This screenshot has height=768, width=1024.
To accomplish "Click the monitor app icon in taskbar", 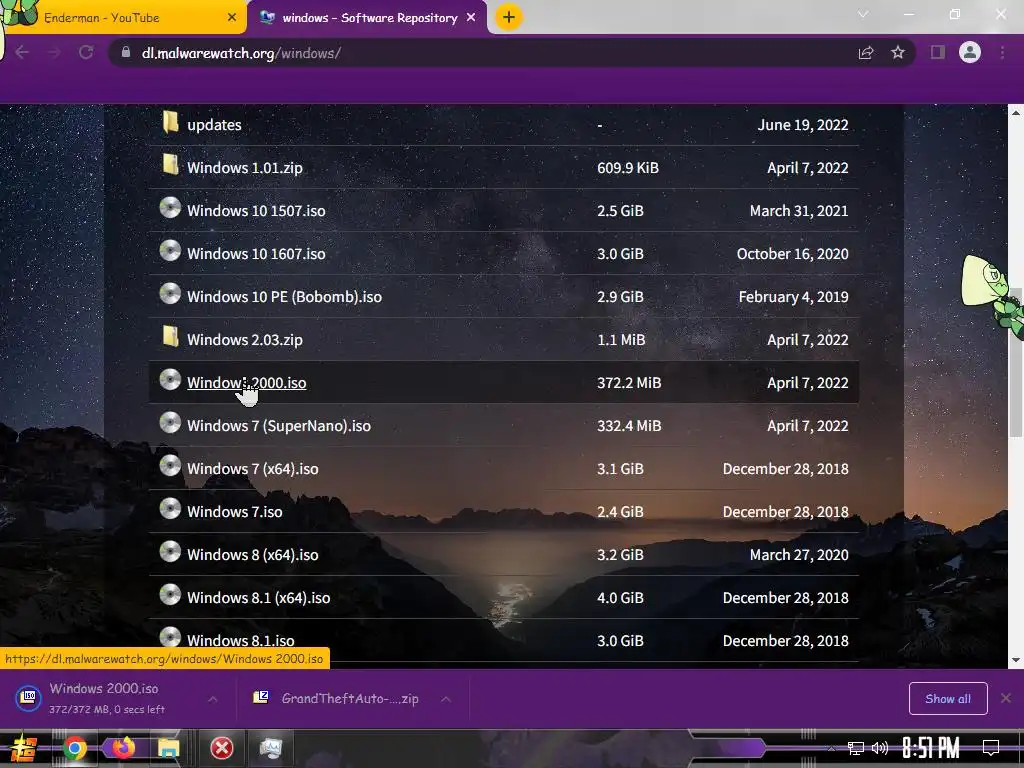I will coord(270,748).
